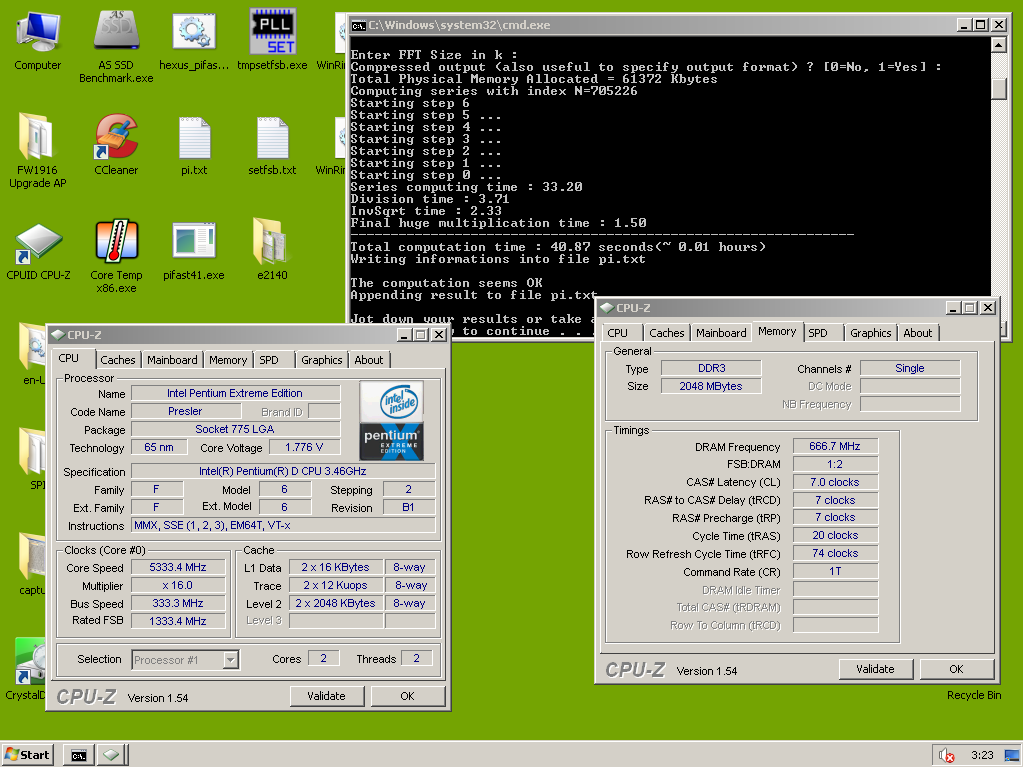Click Validate in left CPU-Z window
Image resolution: width=1023 pixels, height=767 pixels.
(326, 696)
